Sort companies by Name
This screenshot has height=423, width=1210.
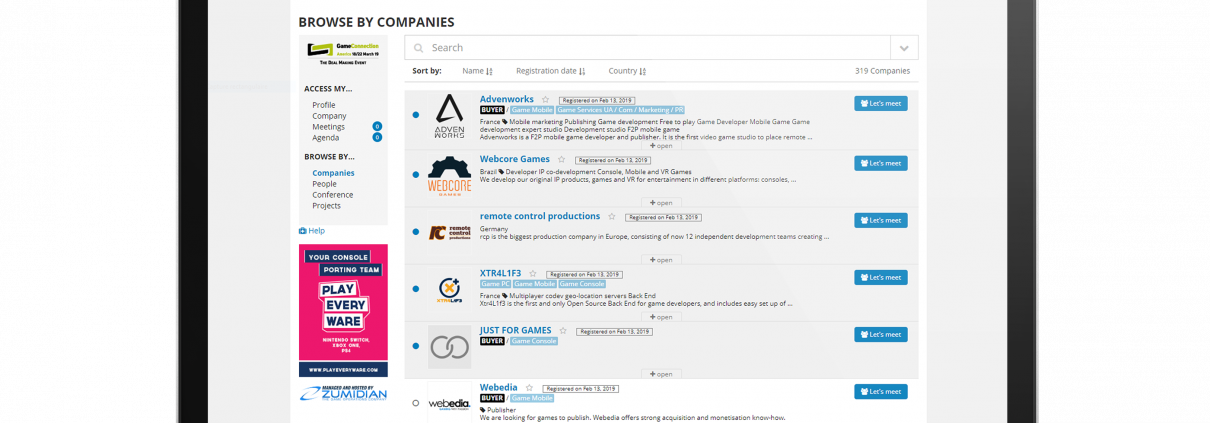[x=477, y=71]
